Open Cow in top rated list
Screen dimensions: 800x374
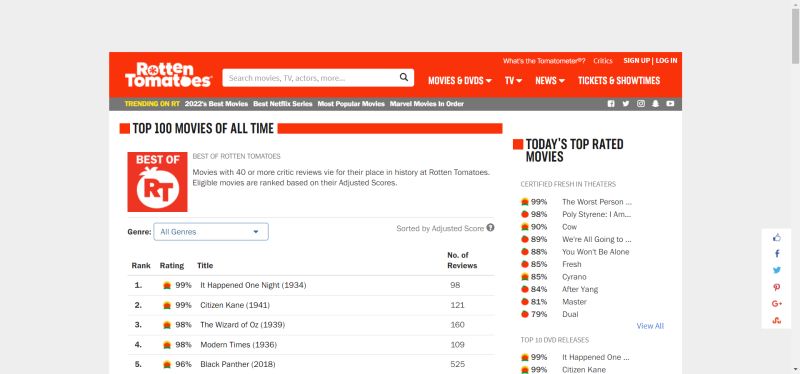point(569,227)
